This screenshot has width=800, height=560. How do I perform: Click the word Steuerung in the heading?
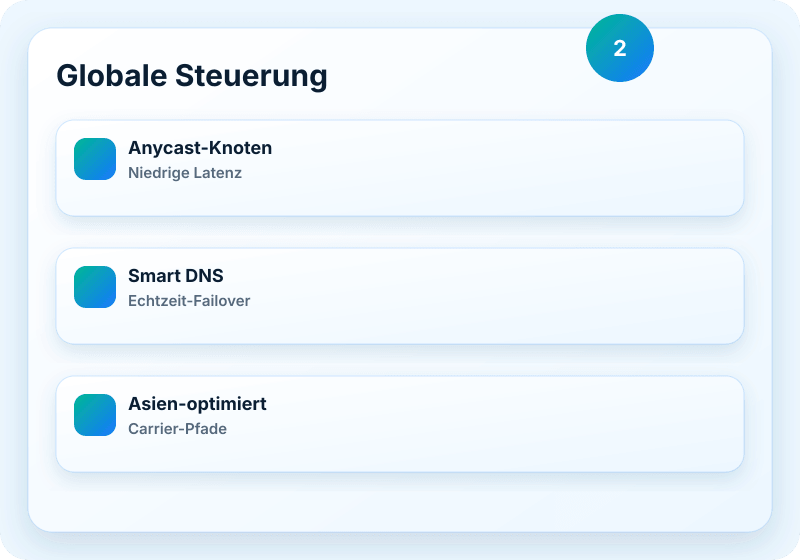coord(251,75)
